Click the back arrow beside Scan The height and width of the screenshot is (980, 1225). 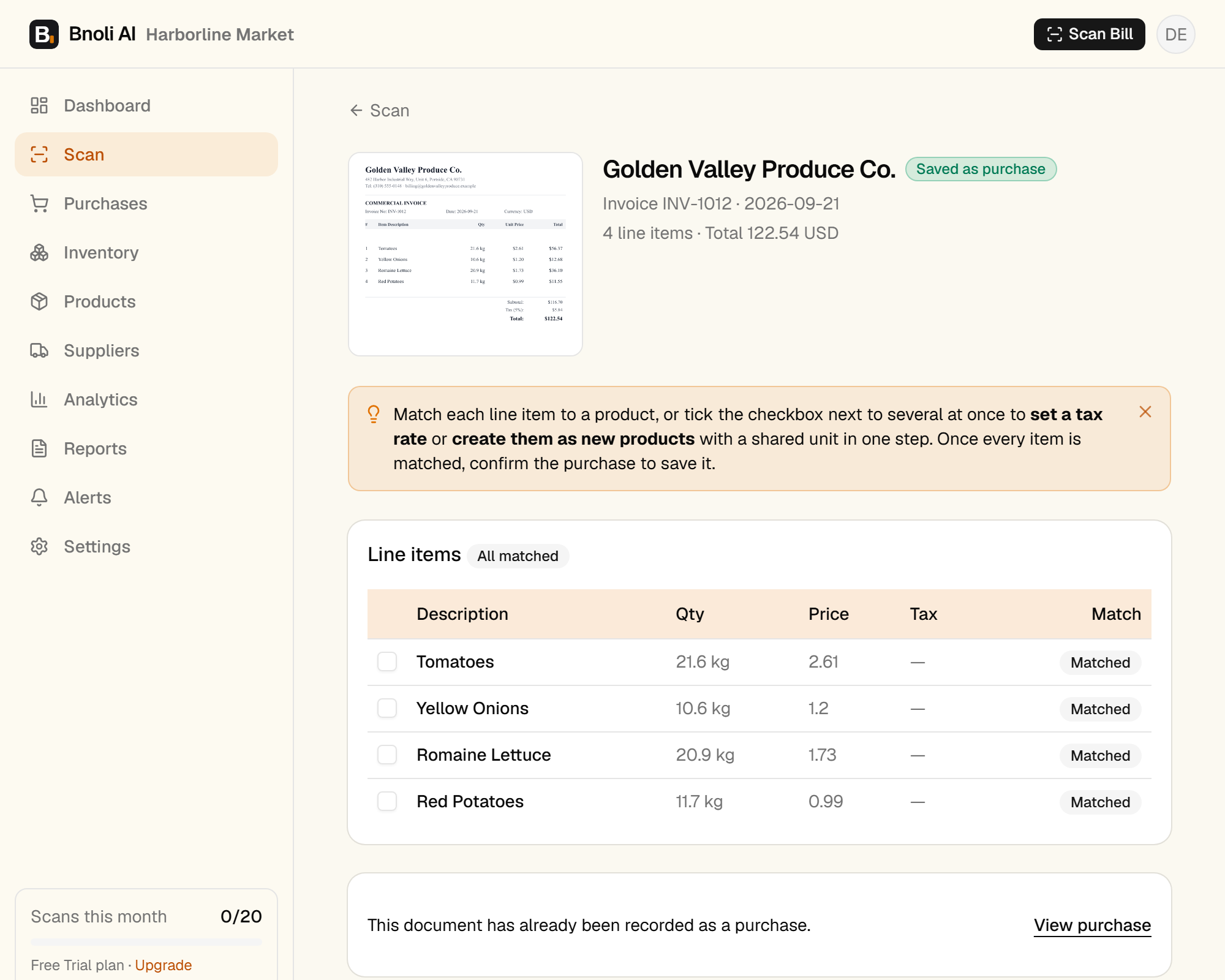click(x=356, y=110)
